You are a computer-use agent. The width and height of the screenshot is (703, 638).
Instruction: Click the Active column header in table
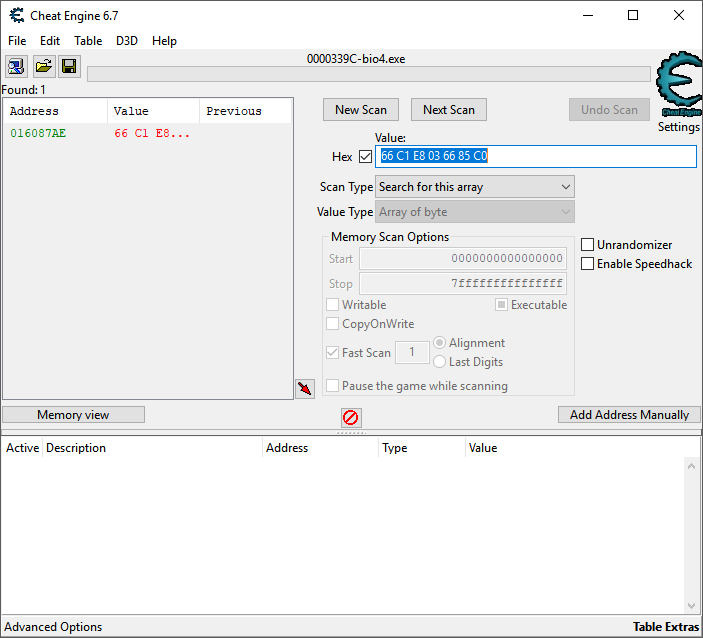(x=22, y=448)
